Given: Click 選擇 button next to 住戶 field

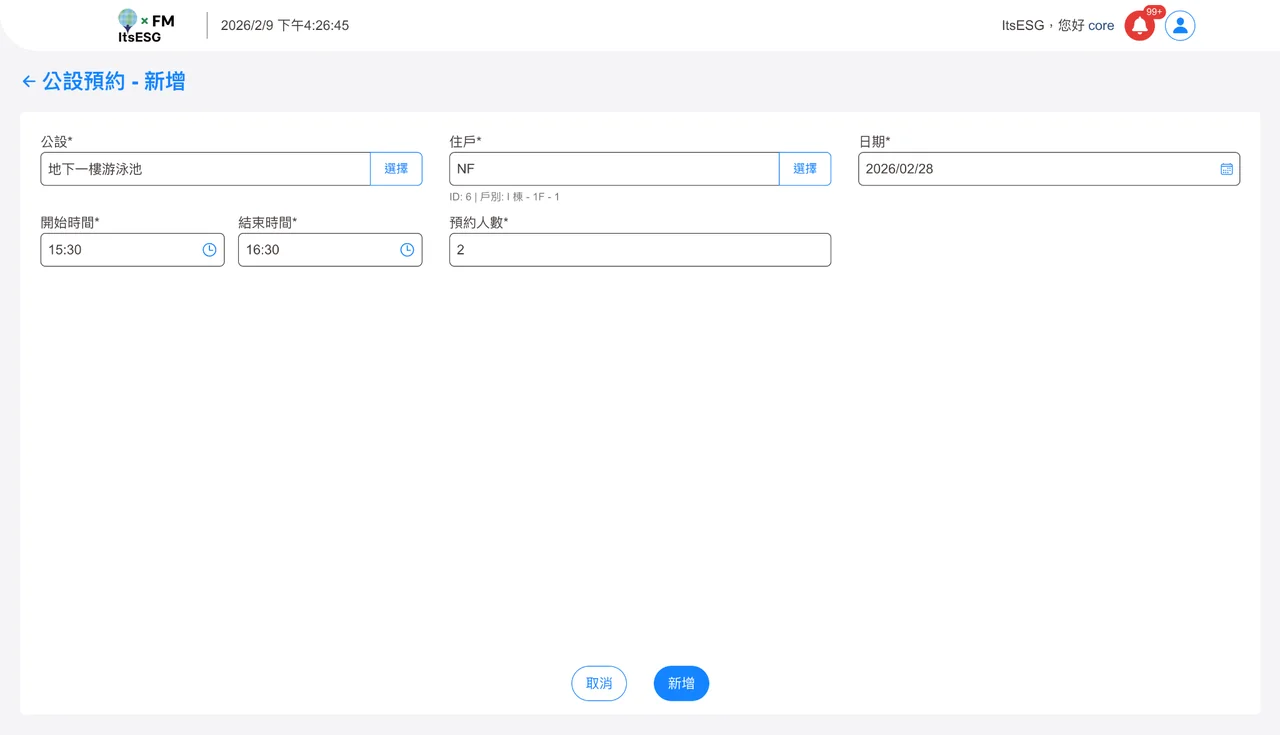Looking at the screenshot, I should [x=805, y=169].
